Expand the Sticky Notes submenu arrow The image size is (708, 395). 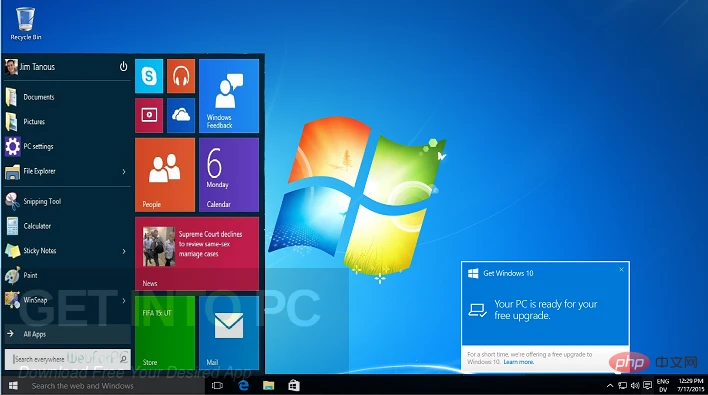[x=124, y=251]
